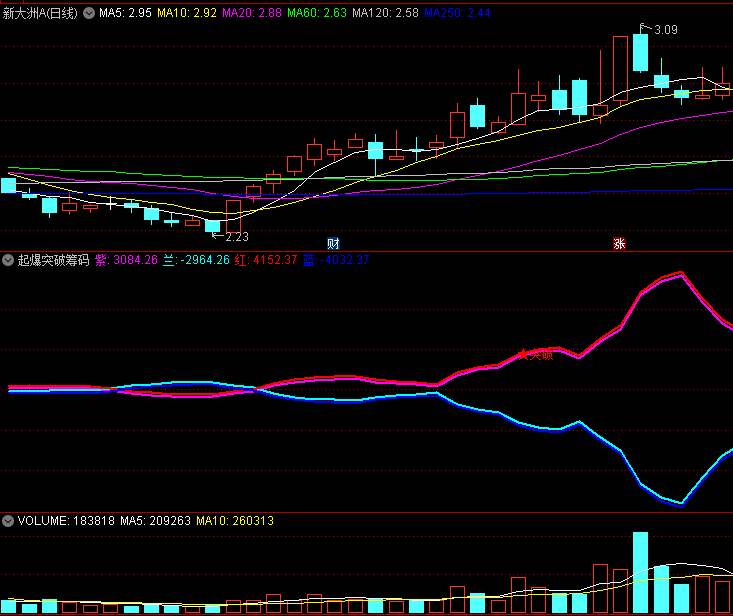Click the blue 财 financial marker icon
733x616 pixels.
point(333,244)
